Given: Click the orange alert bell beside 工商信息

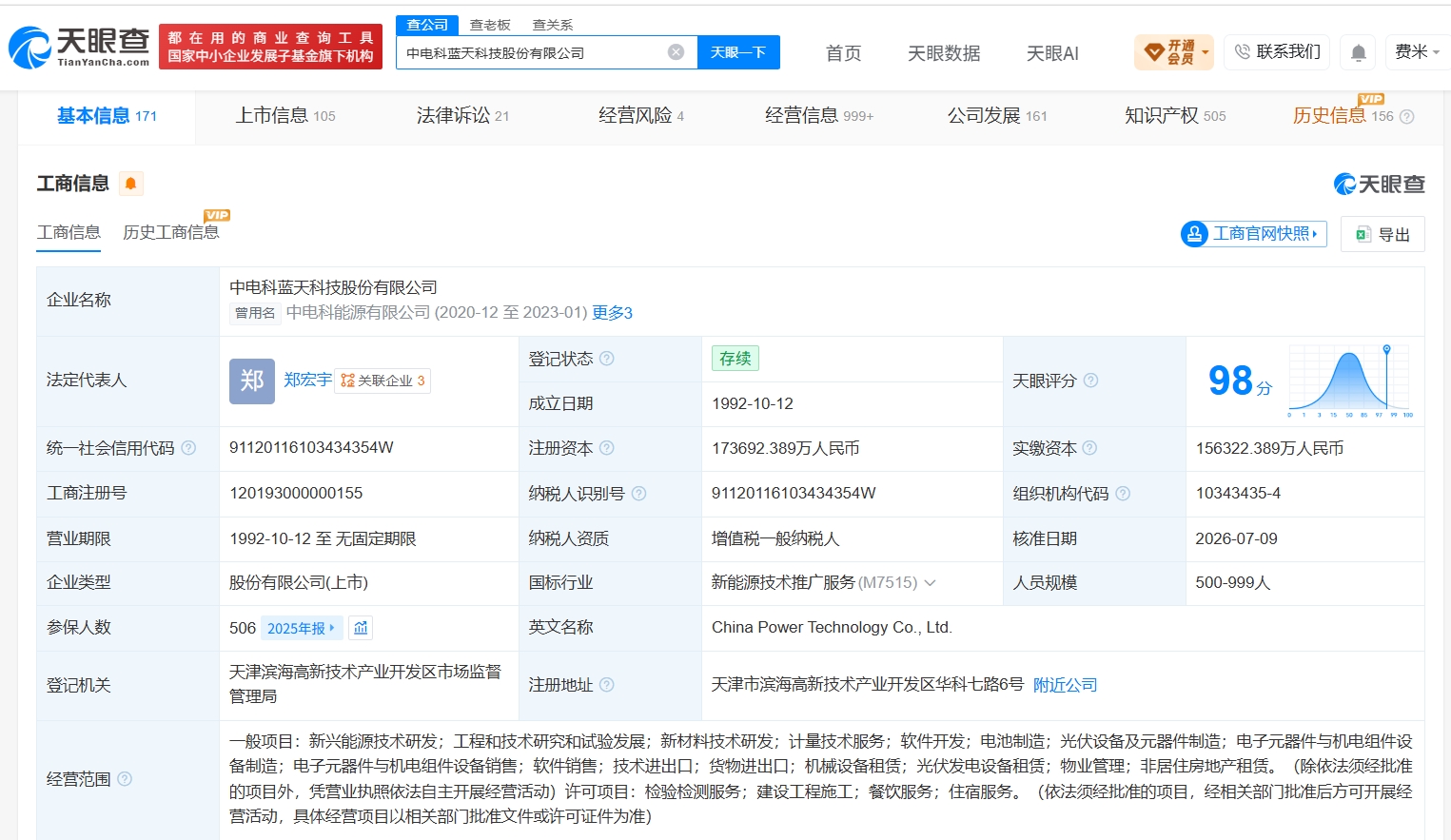Looking at the screenshot, I should click(131, 184).
